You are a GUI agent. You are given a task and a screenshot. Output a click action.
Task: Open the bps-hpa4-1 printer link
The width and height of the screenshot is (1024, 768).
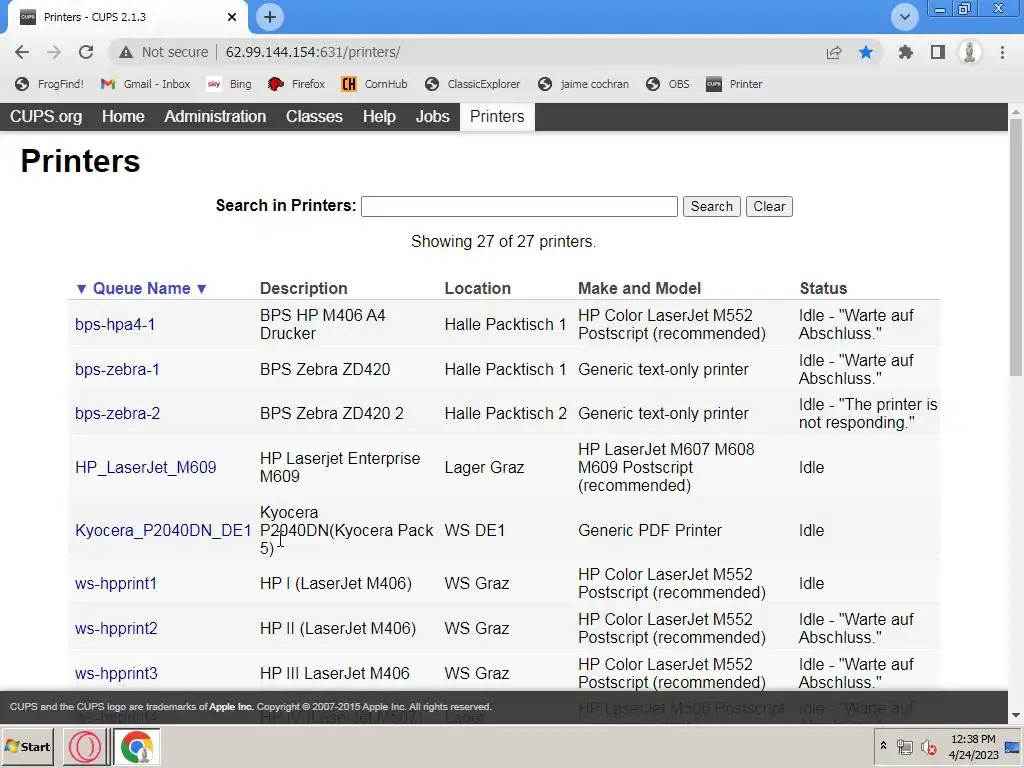[x=115, y=325]
